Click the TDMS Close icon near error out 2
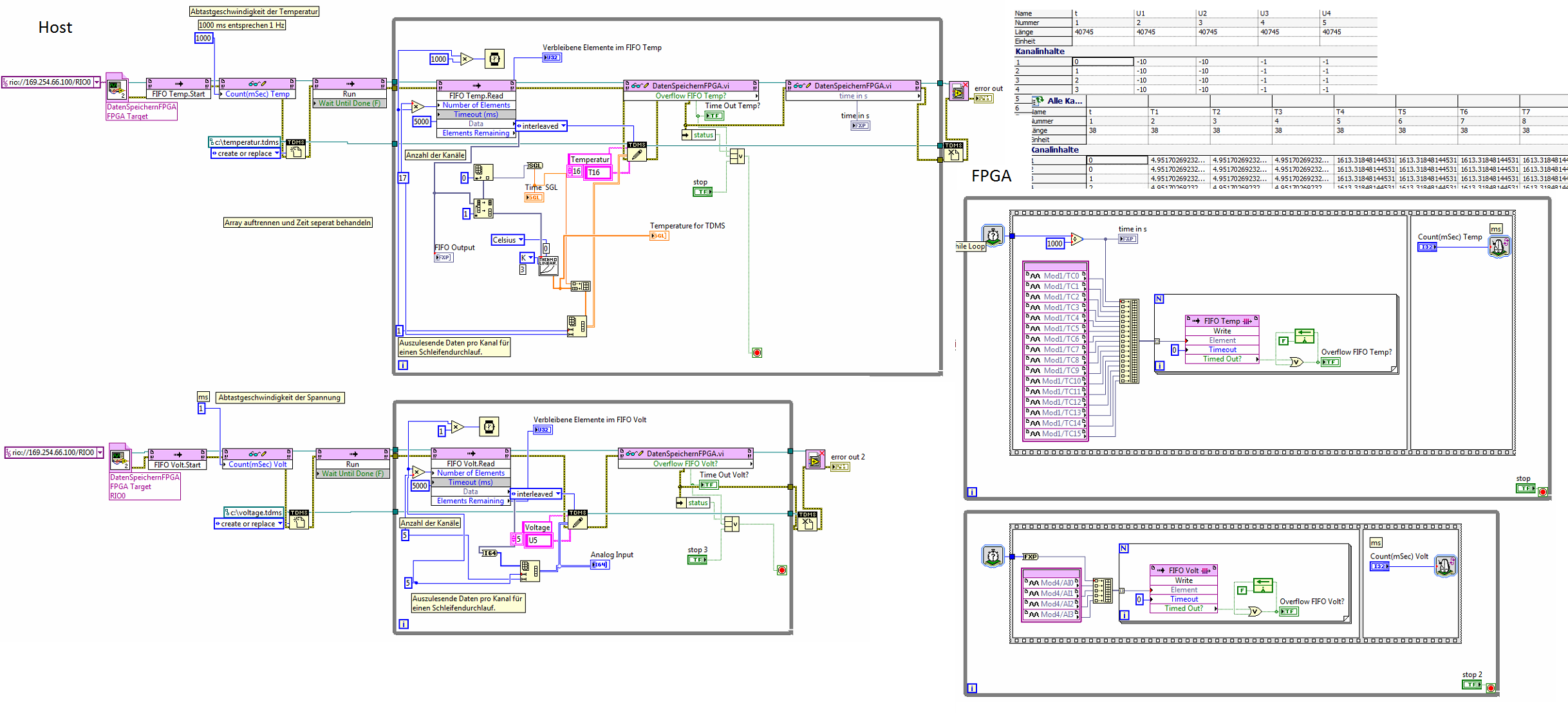 coord(807,521)
